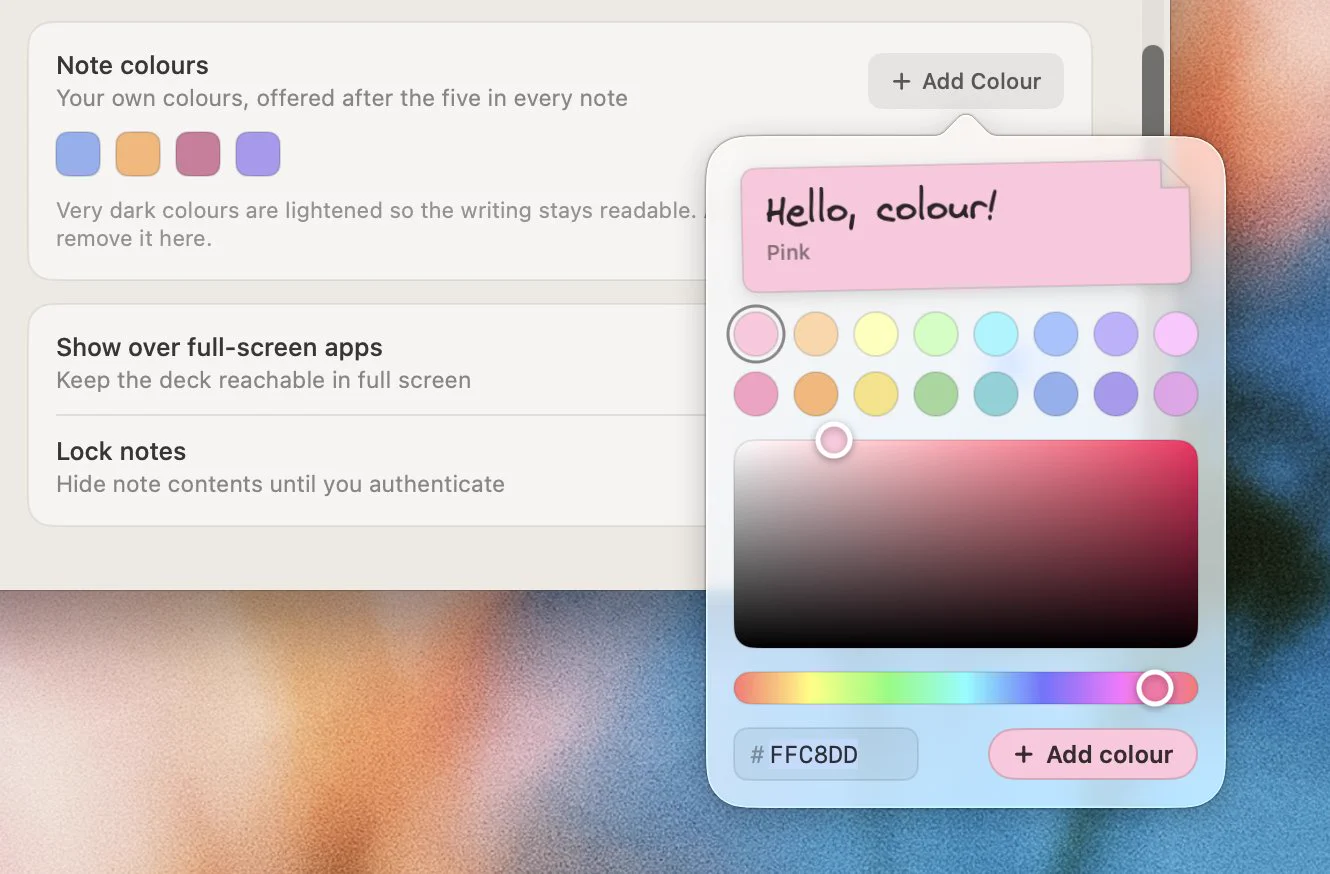
Task: Click "Hide note contents until you authenticate" text
Action: [281, 484]
